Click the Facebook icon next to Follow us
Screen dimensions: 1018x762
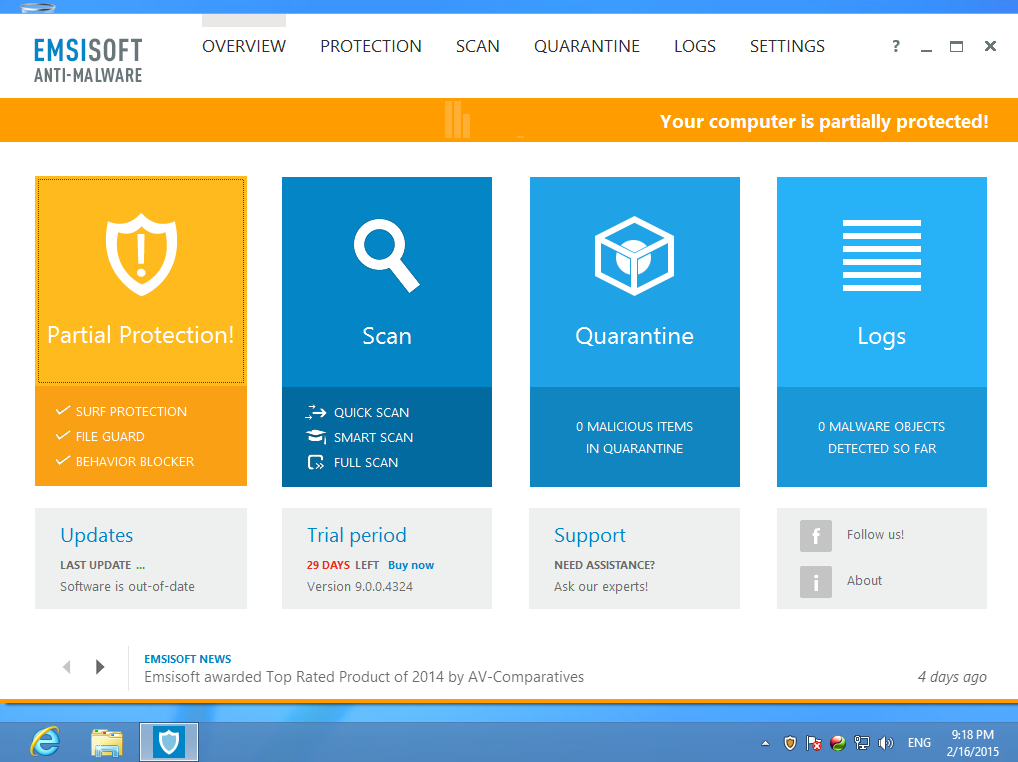click(x=815, y=535)
